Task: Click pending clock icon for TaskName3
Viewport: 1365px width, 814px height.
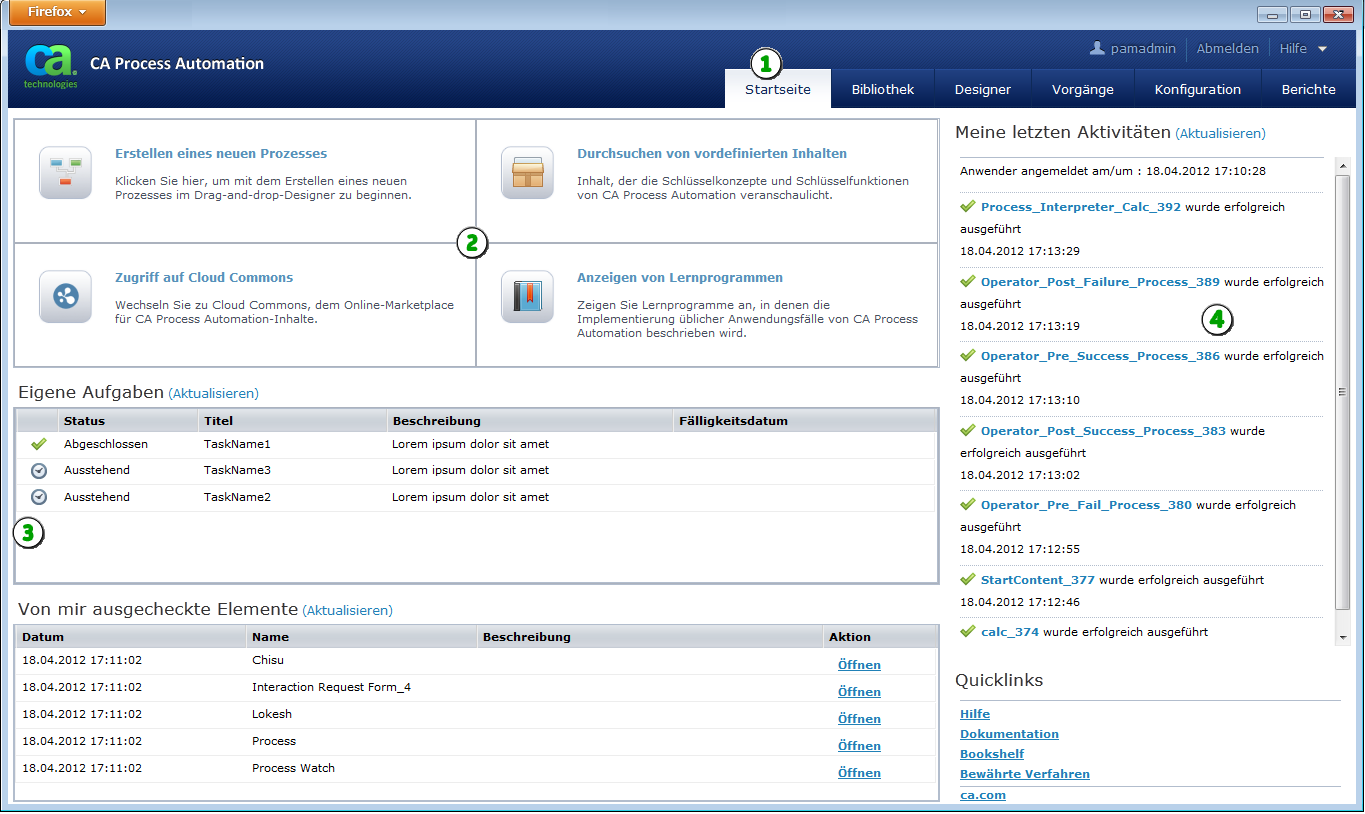Action: click(39, 470)
